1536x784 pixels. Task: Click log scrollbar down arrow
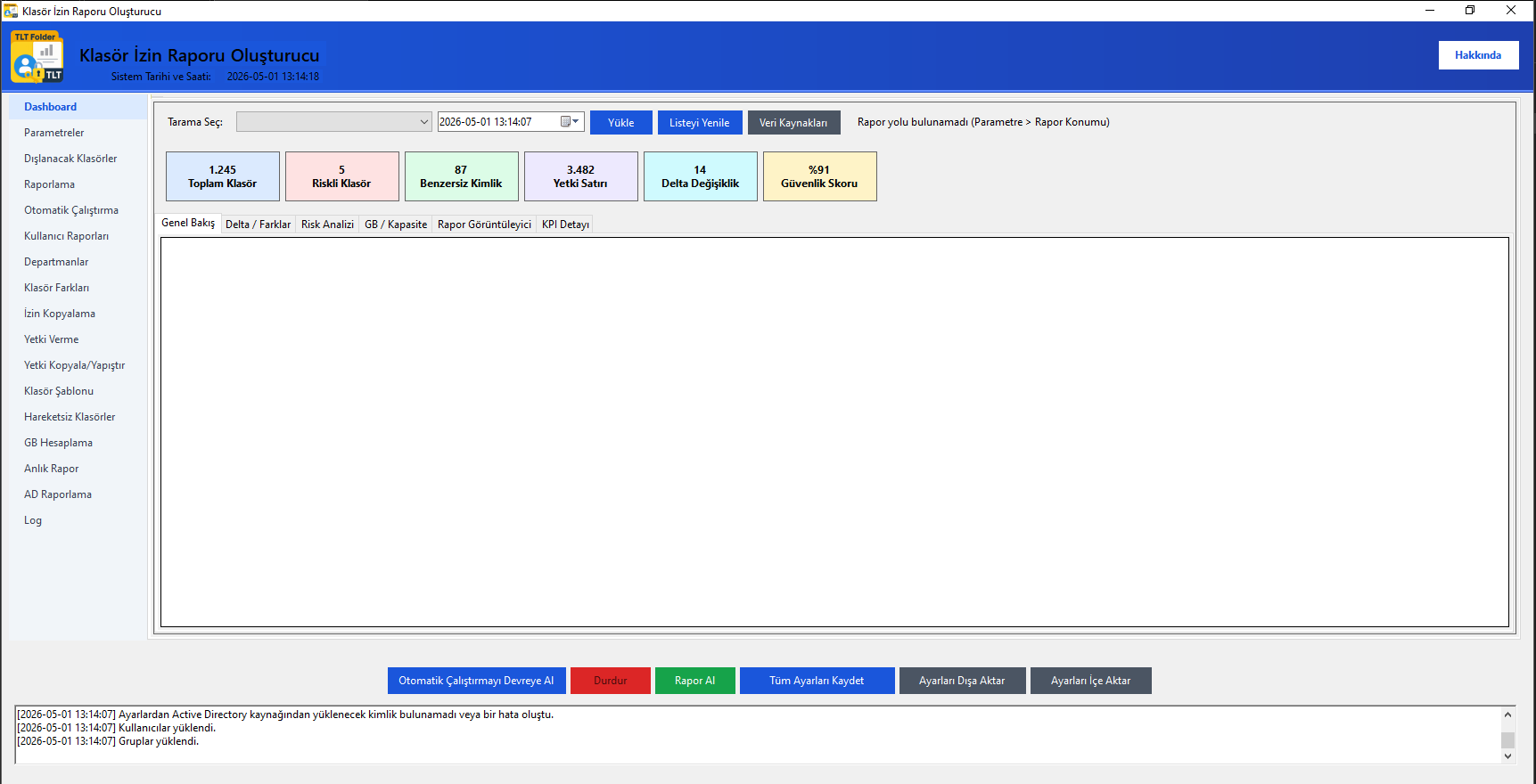point(1507,755)
